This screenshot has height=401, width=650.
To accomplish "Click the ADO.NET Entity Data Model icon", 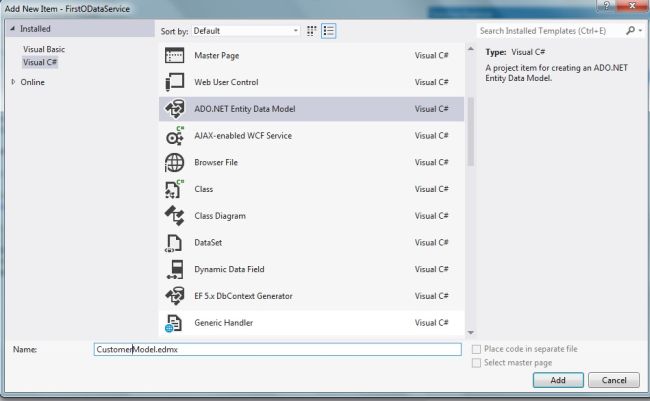I will point(175,109).
